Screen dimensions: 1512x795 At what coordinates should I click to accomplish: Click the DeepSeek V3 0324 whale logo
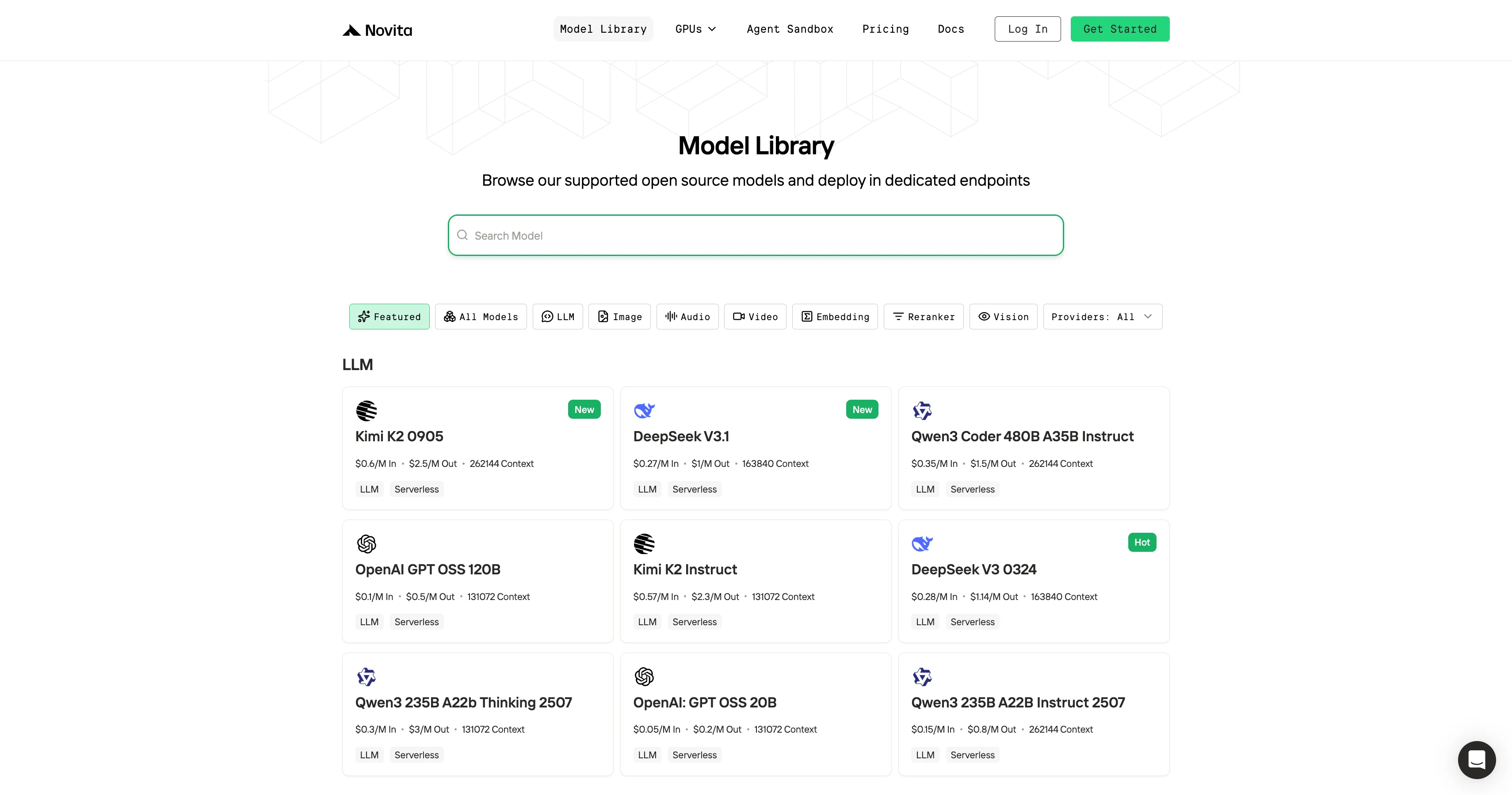922,544
